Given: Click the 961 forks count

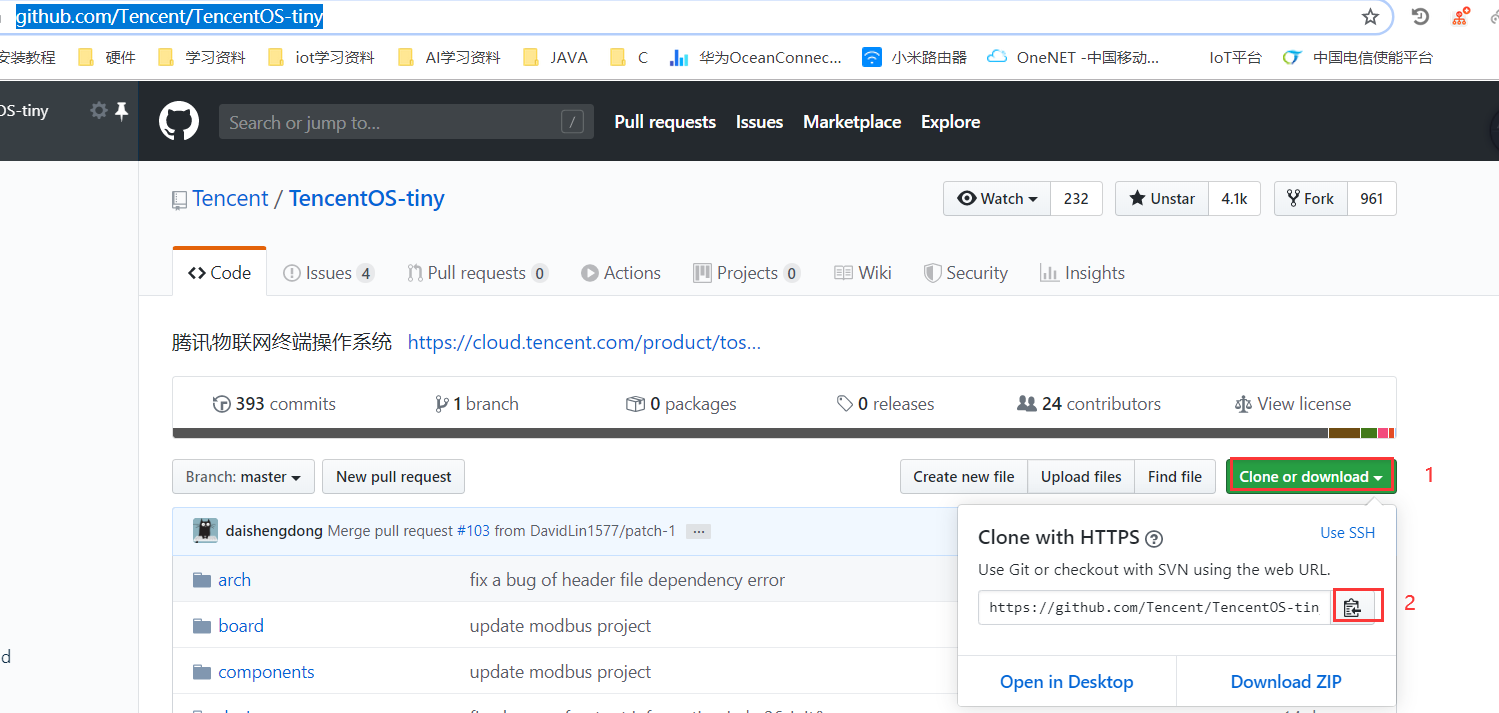Looking at the screenshot, I should pyautogui.click(x=1372, y=198).
